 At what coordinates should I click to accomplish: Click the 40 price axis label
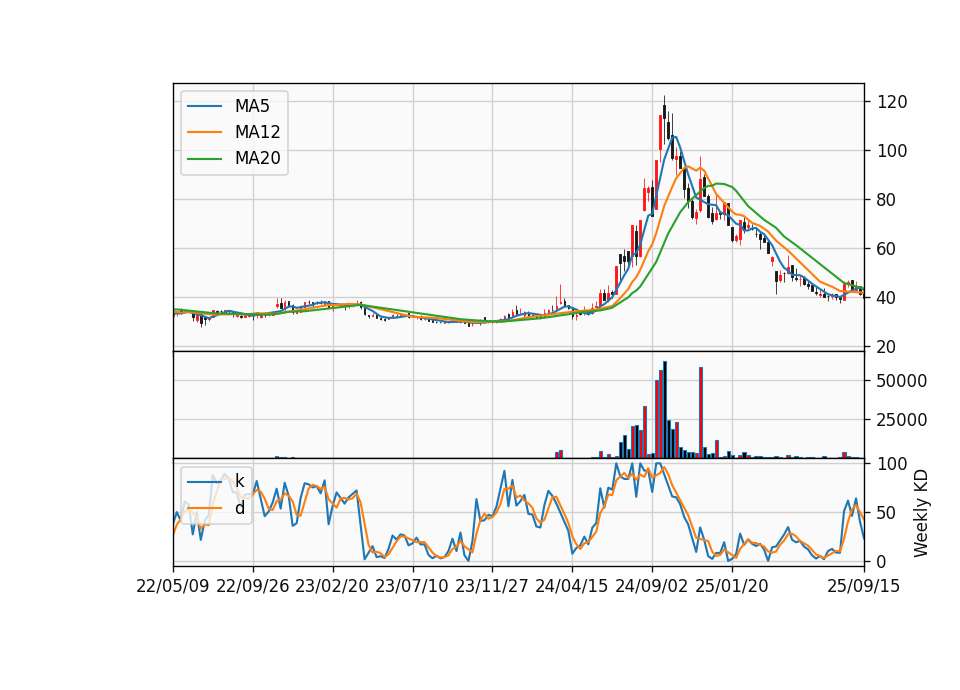click(x=887, y=298)
